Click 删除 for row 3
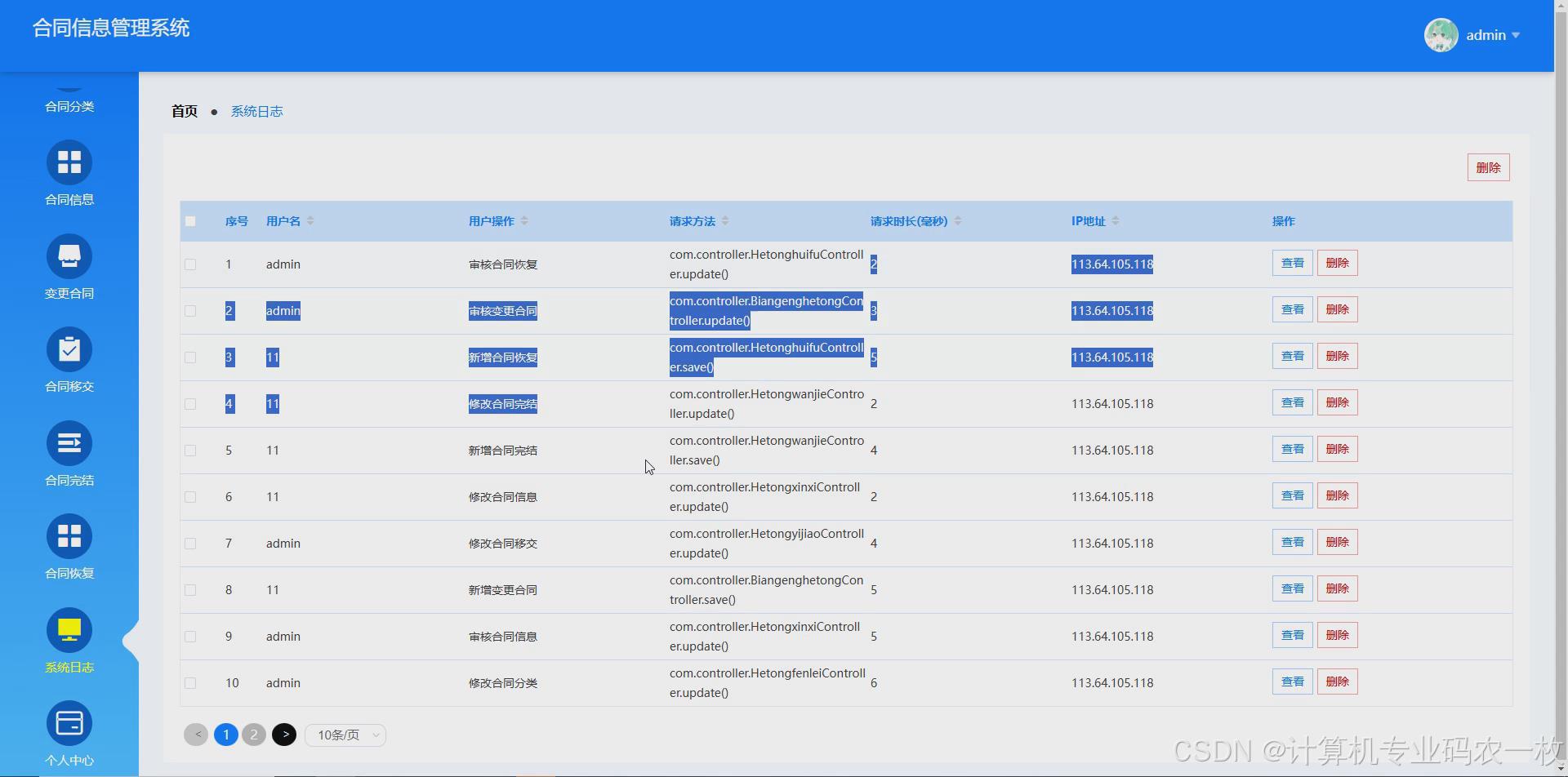The width and height of the screenshot is (1568, 777). [1337, 356]
